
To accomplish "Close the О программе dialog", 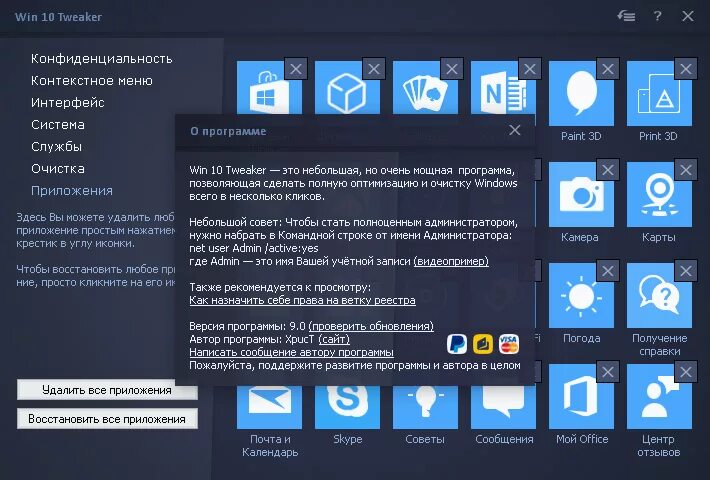I will pos(514,130).
